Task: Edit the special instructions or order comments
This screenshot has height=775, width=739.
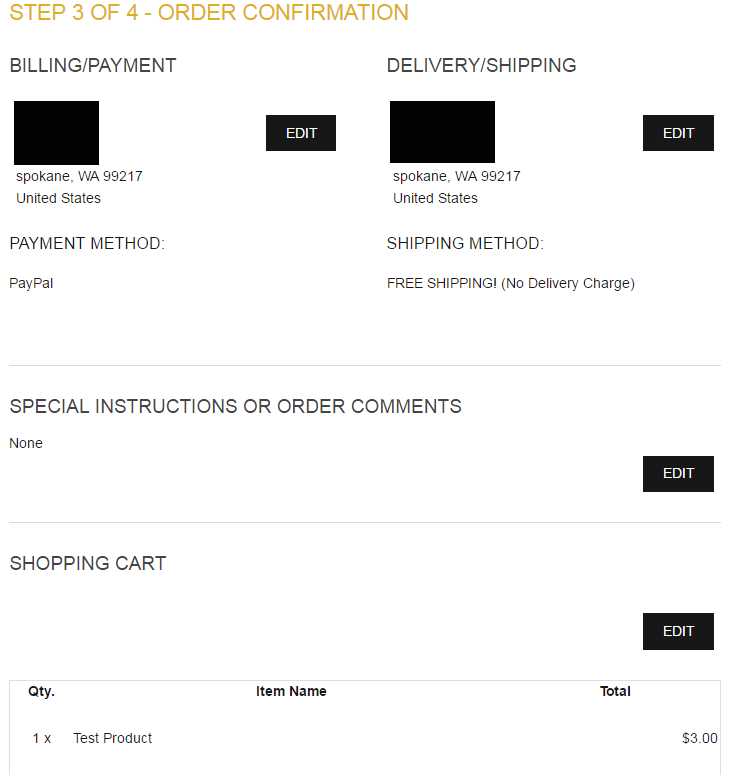Action: coord(678,474)
